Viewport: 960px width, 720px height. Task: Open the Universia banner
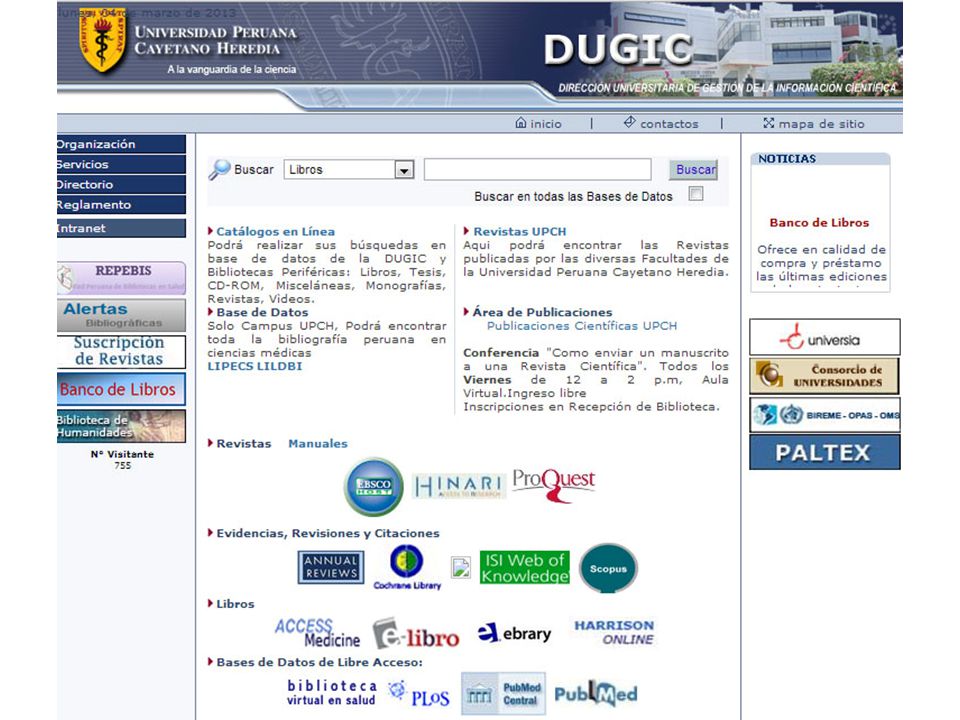[x=825, y=337]
